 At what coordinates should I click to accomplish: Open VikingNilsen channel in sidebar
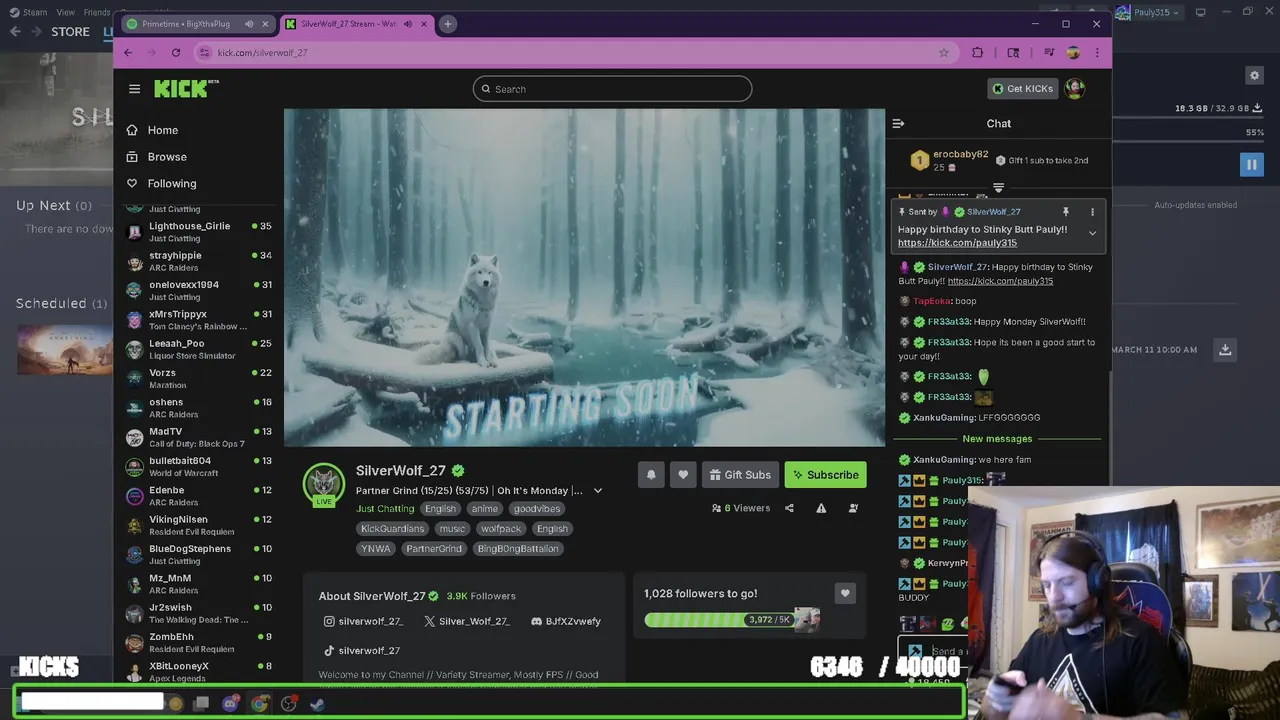click(x=198, y=525)
